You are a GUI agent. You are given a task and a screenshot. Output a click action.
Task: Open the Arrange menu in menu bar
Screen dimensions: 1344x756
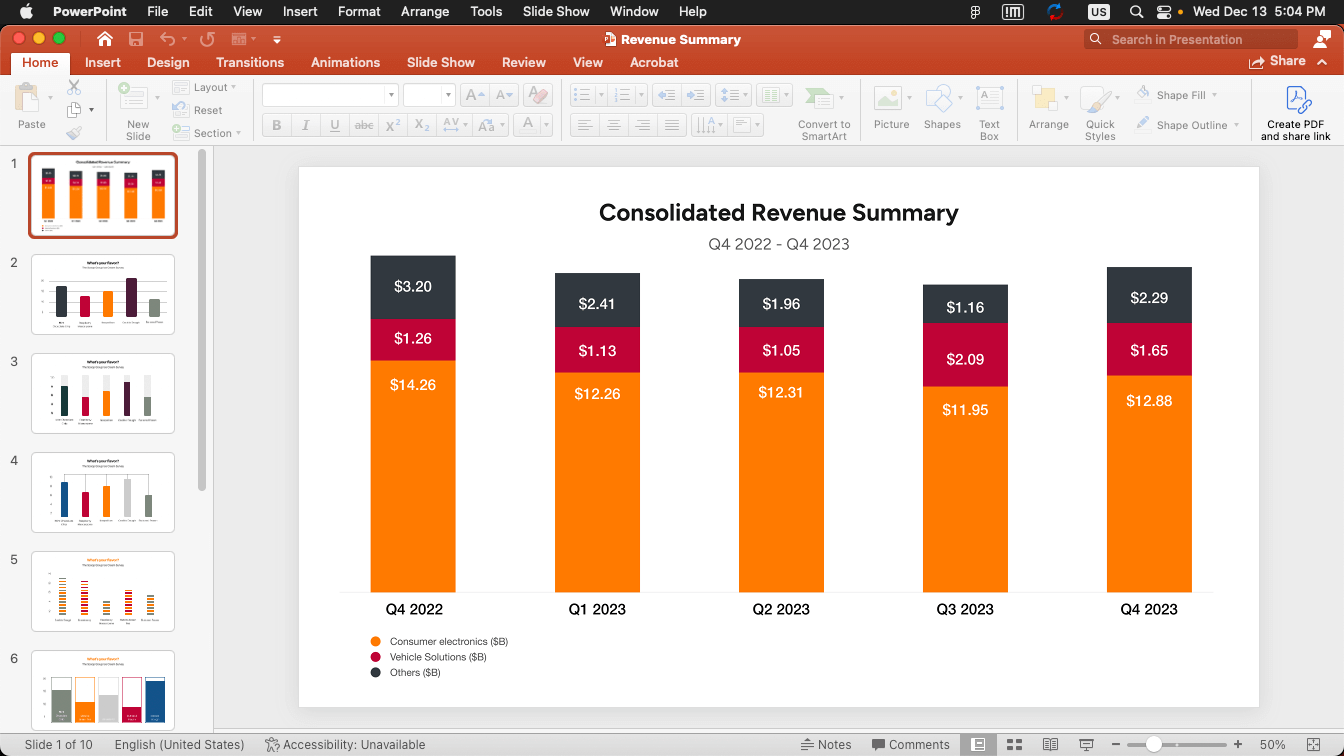pyautogui.click(x=425, y=12)
